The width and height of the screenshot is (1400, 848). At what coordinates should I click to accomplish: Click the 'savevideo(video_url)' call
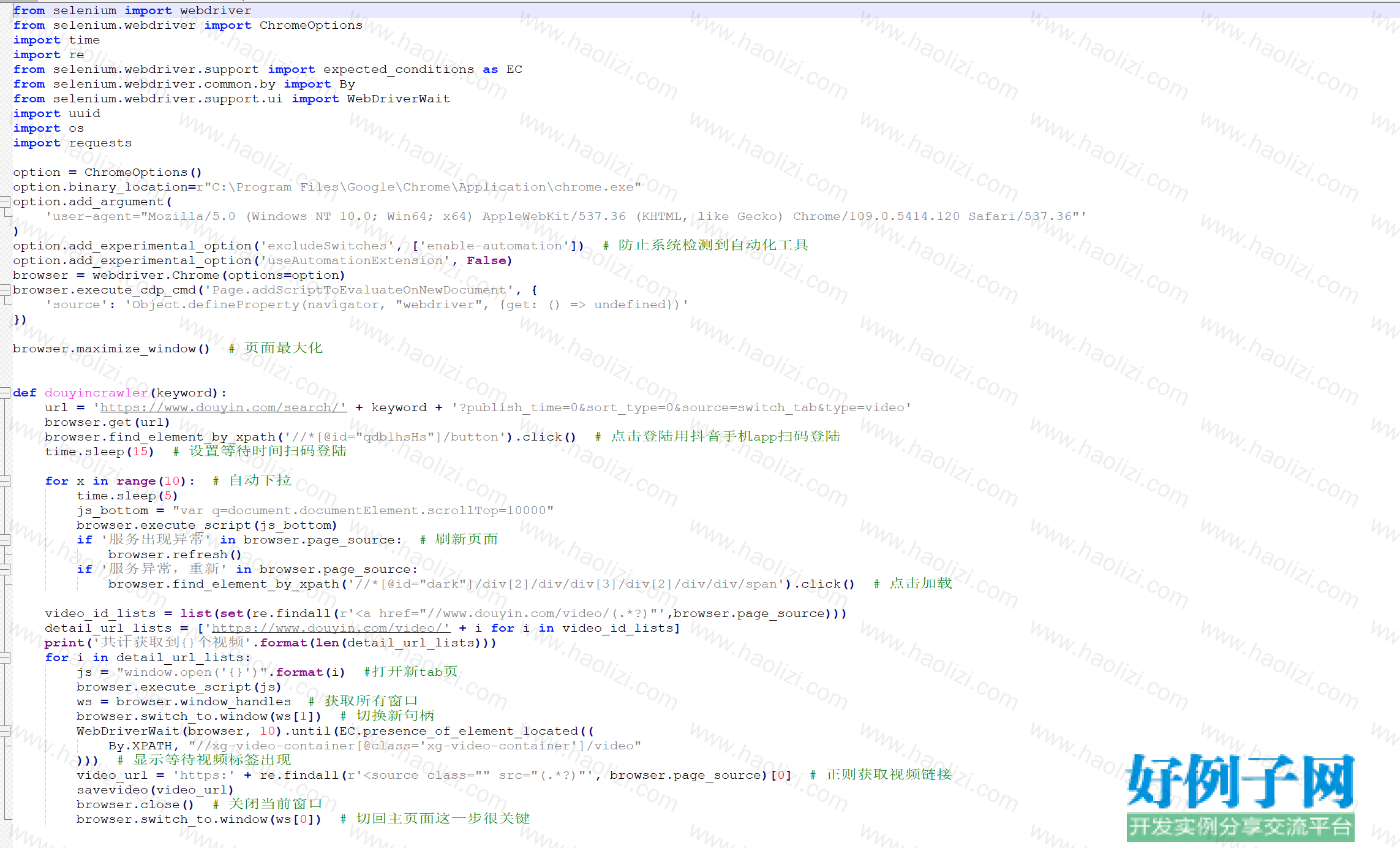pyautogui.click(x=155, y=790)
